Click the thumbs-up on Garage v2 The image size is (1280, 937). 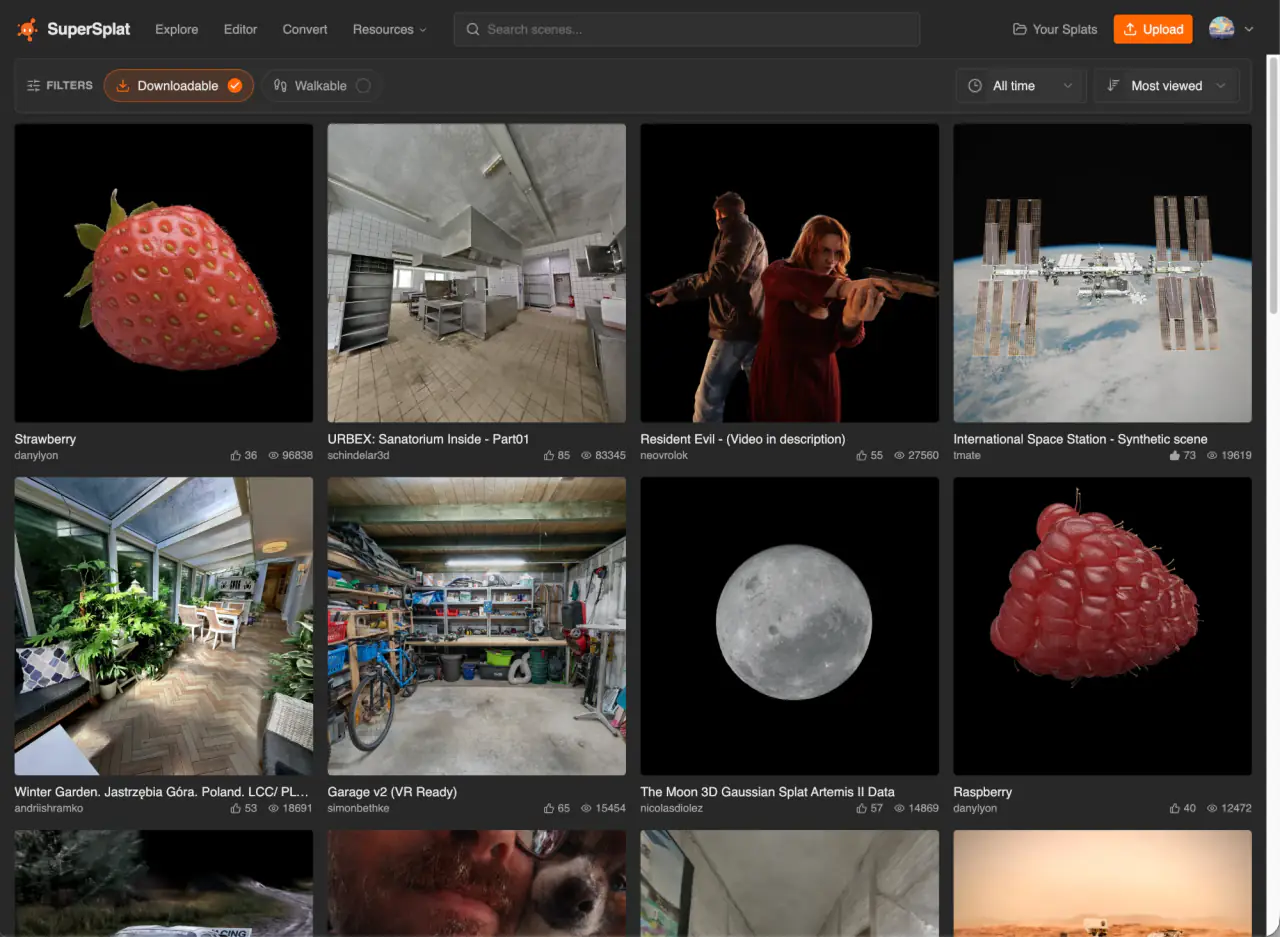pos(549,808)
